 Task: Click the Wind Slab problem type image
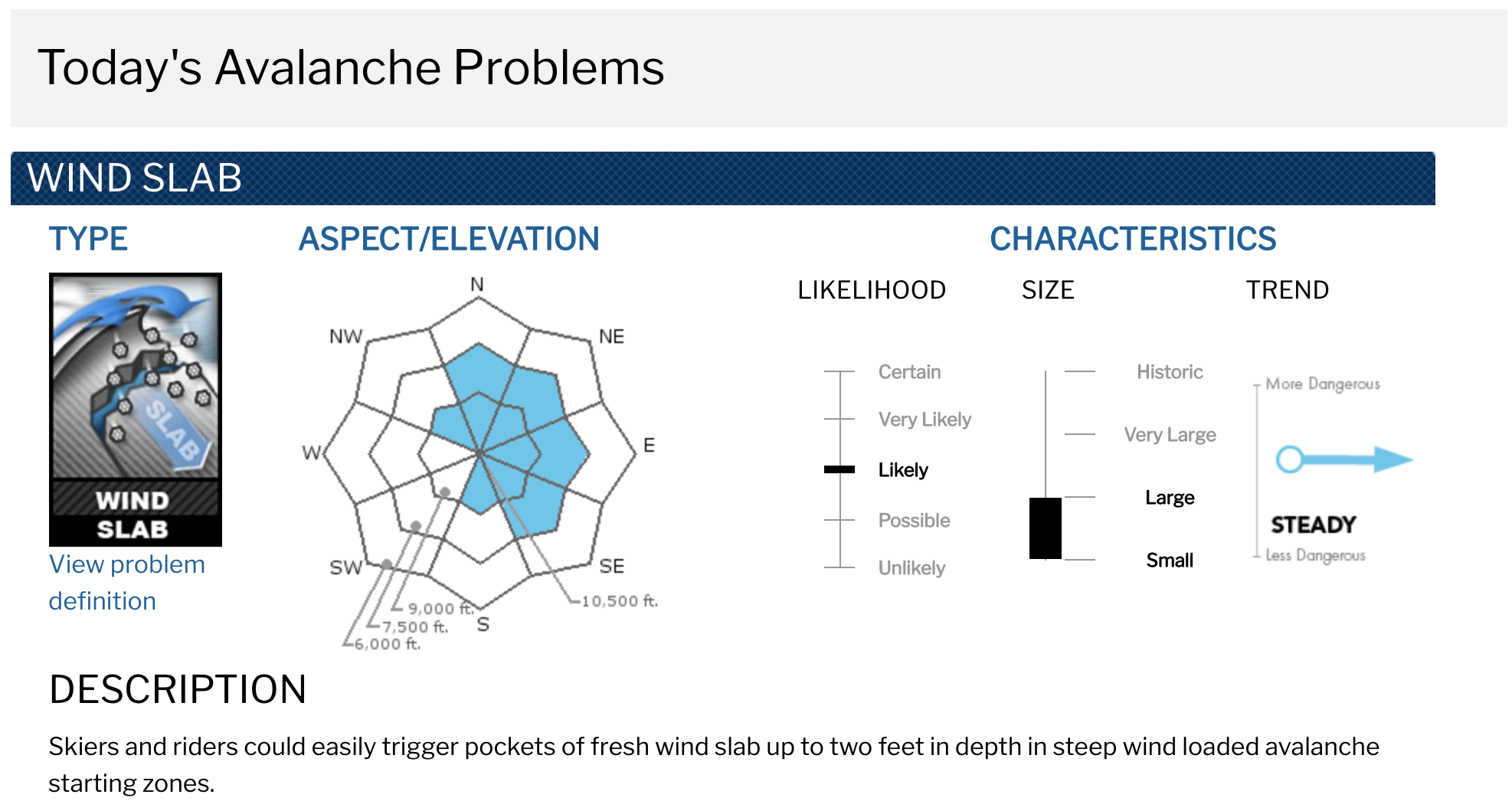[136, 409]
